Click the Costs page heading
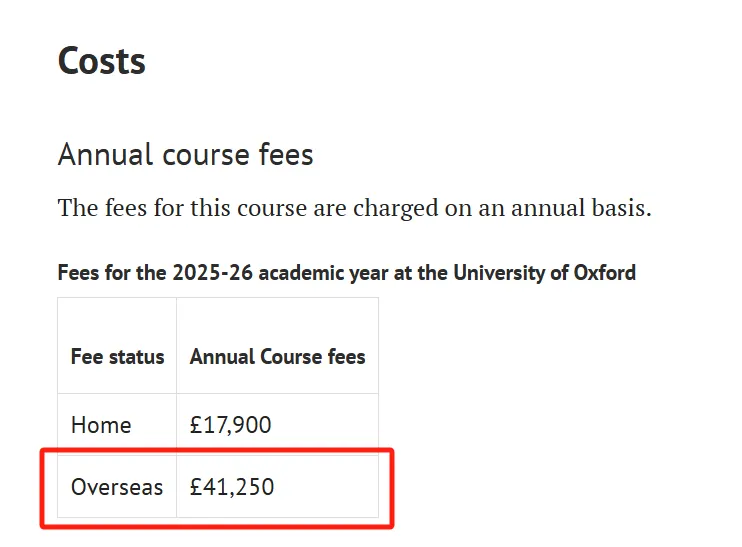Screen dimensions: 742x547 click(x=102, y=61)
